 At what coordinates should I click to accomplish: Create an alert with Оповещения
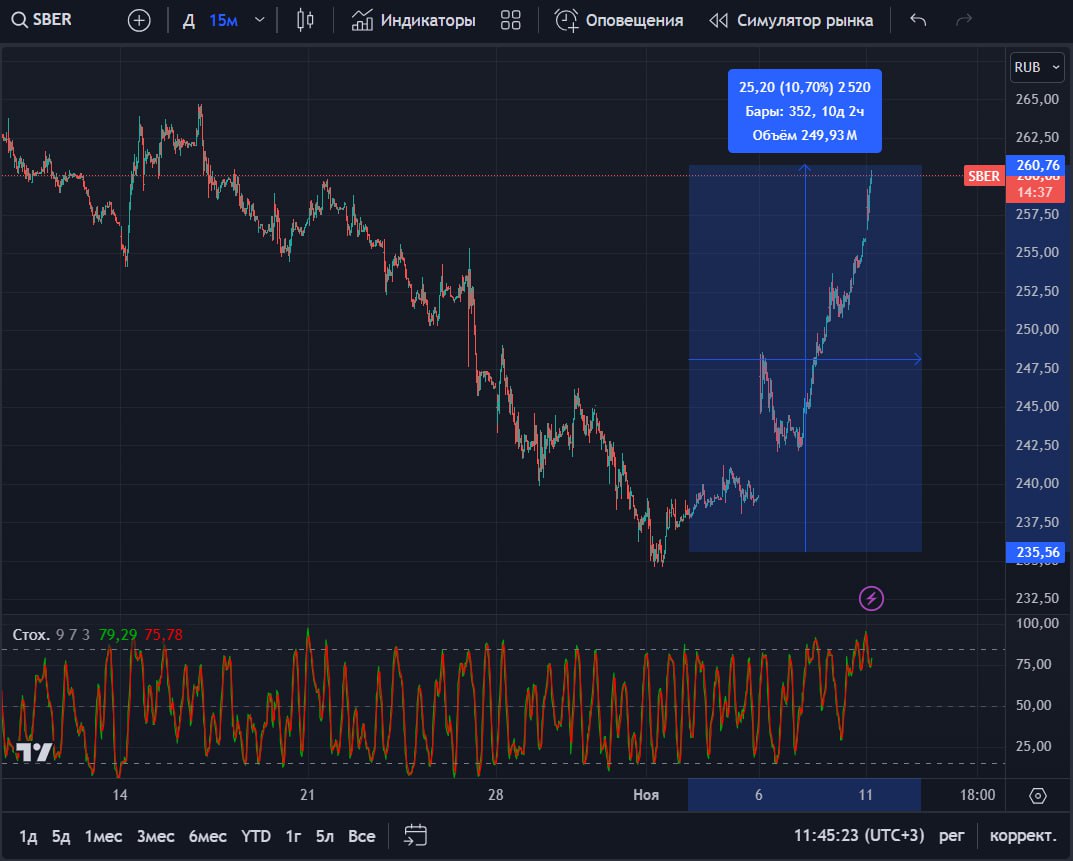(x=619, y=21)
